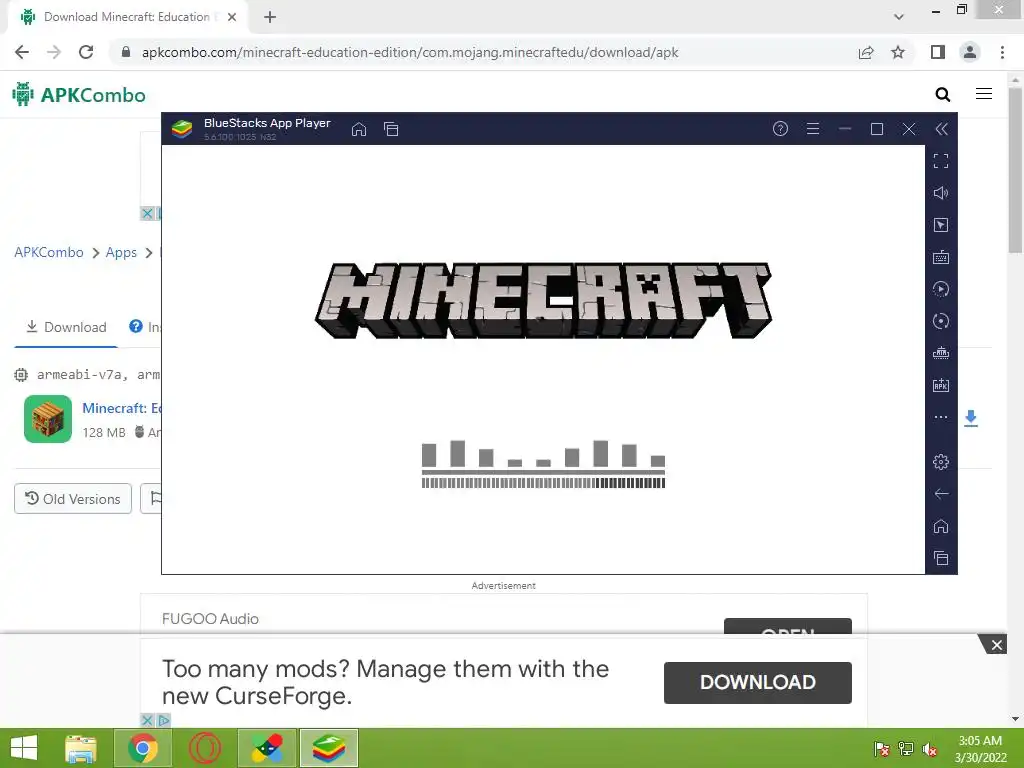Open BlueStacks home from title bar

click(x=359, y=129)
